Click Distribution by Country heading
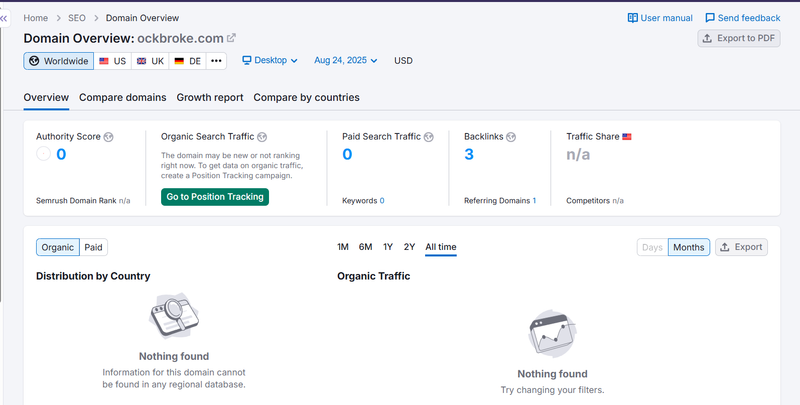Image resolution: width=800 pixels, height=405 pixels. (93, 276)
